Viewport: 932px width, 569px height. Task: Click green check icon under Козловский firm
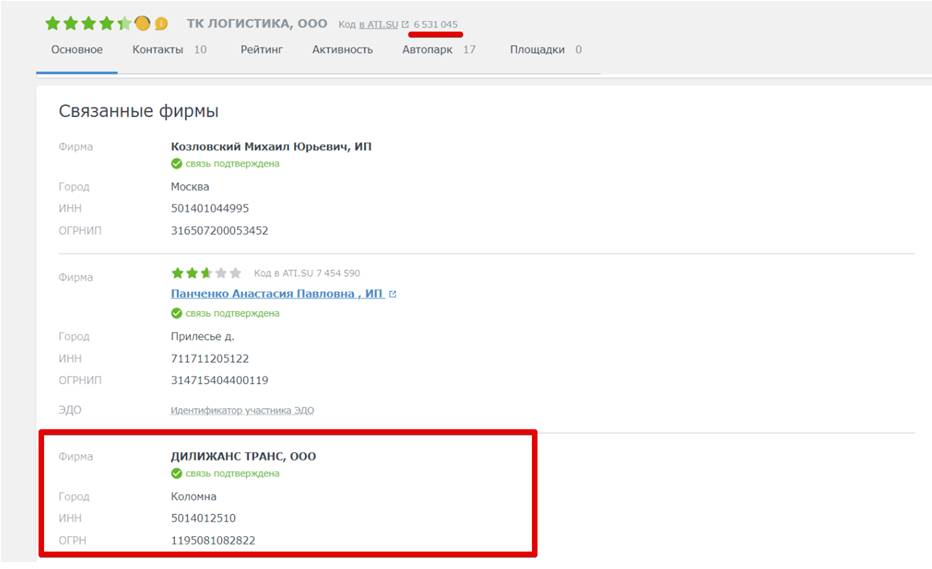coord(177,164)
